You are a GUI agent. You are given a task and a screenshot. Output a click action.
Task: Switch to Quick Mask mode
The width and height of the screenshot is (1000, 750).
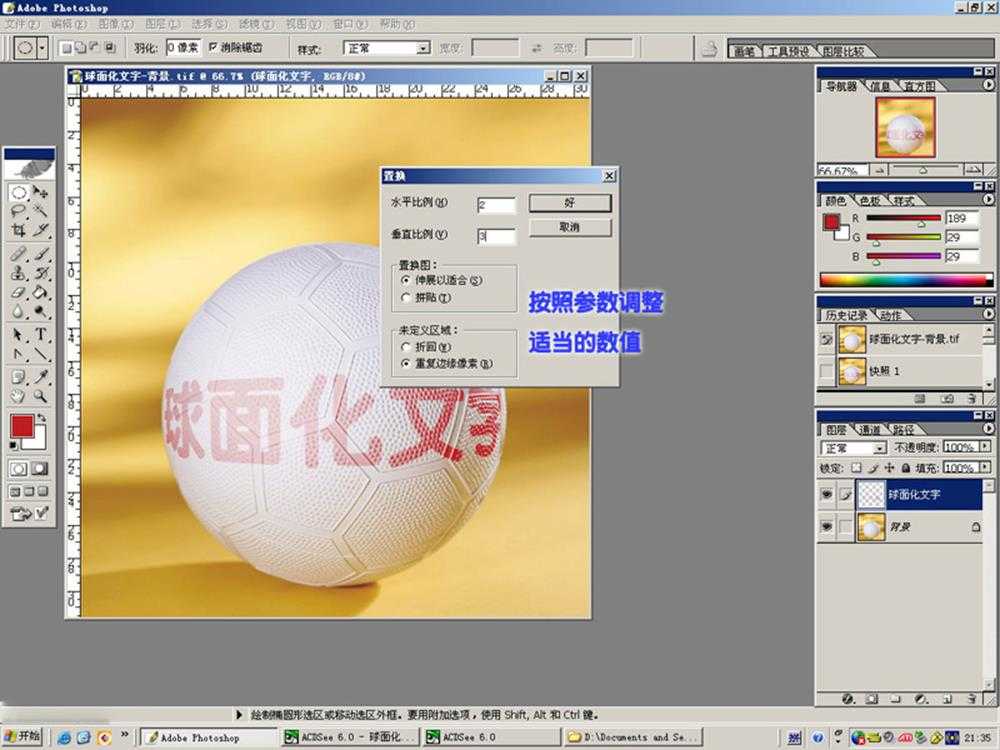point(40,469)
